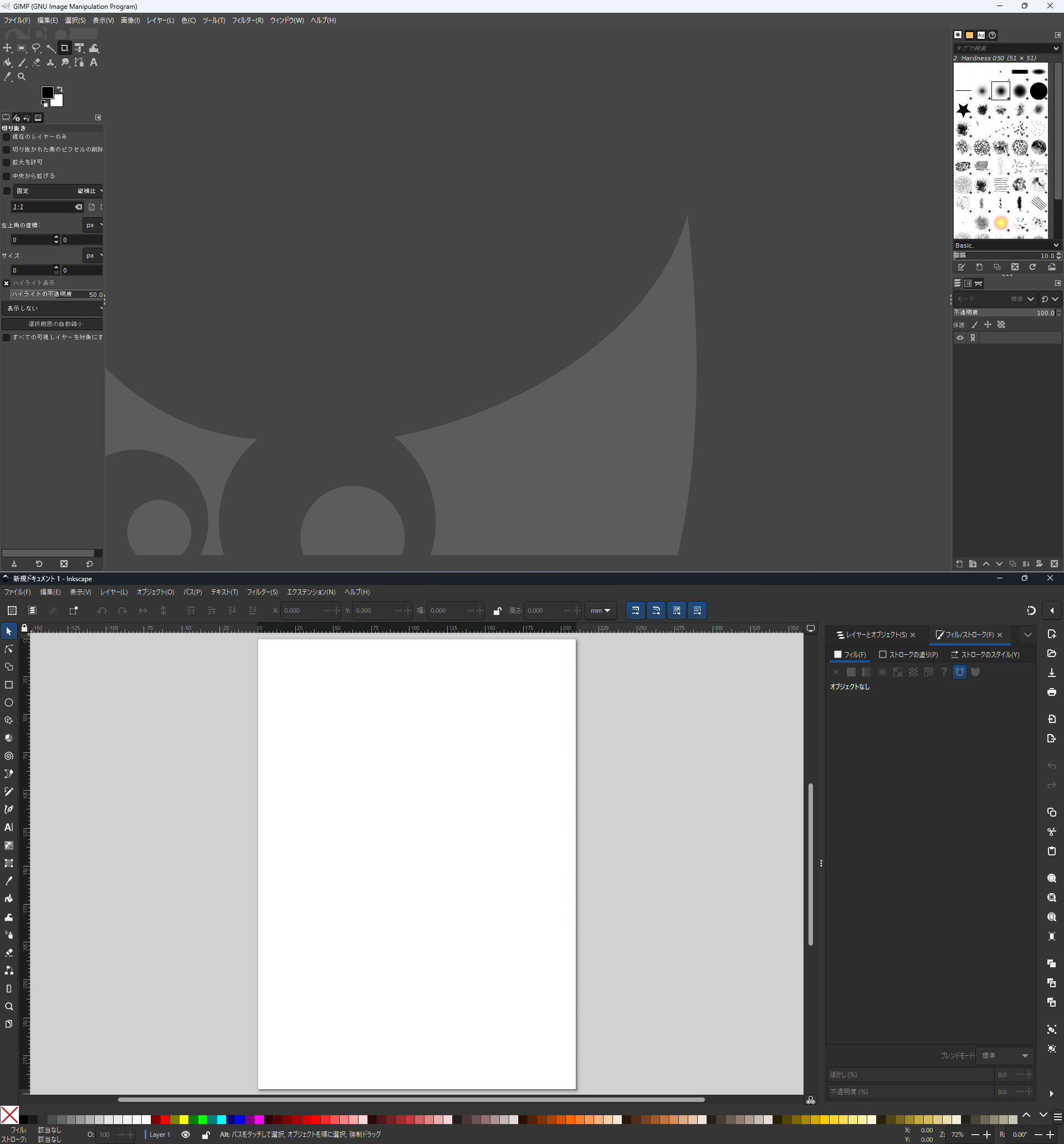
Task: Toggle Layer 1 visibility eye icon
Action: click(186, 1134)
